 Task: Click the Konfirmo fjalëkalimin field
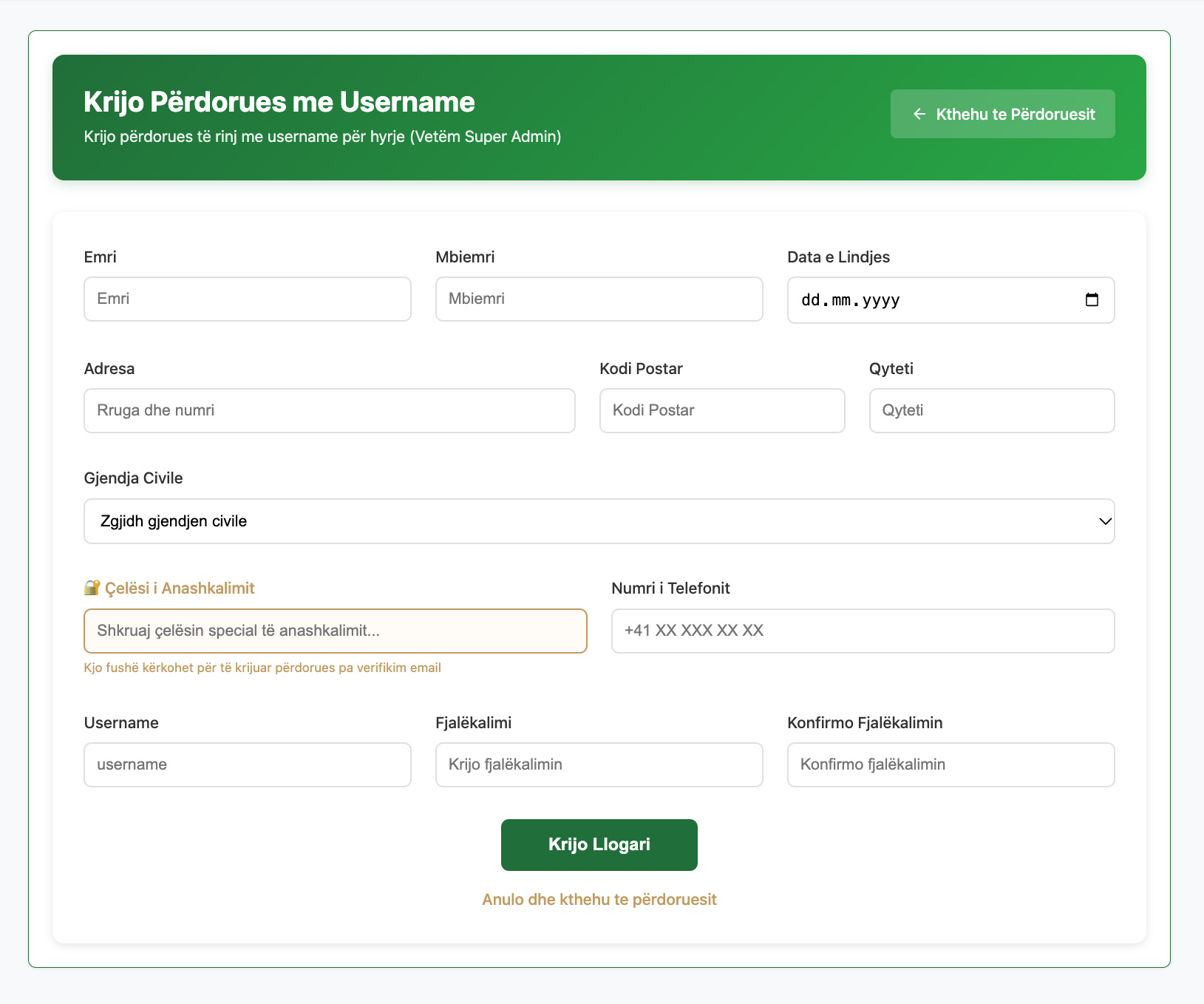coord(951,764)
